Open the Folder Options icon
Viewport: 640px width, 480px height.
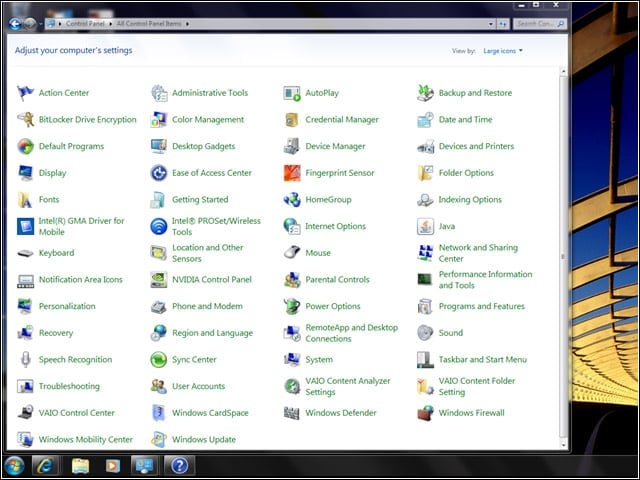coord(425,173)
